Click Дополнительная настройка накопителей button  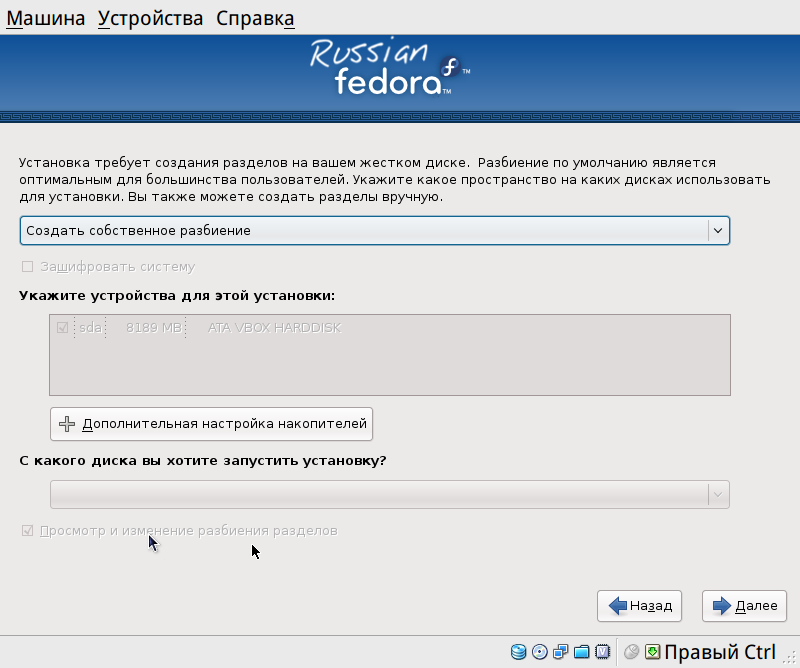click(211, 424)
